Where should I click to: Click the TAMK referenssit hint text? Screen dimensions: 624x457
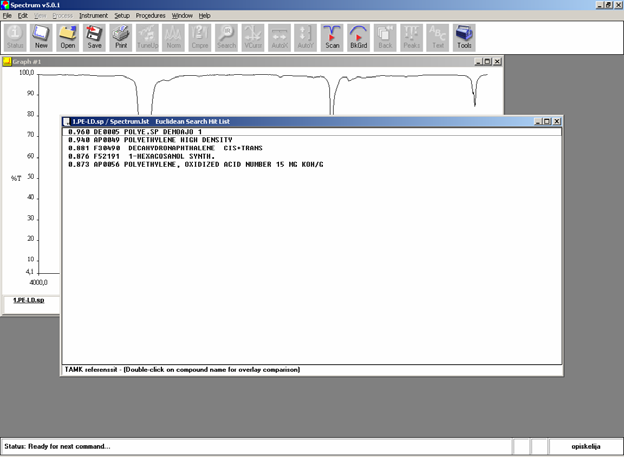182,370
